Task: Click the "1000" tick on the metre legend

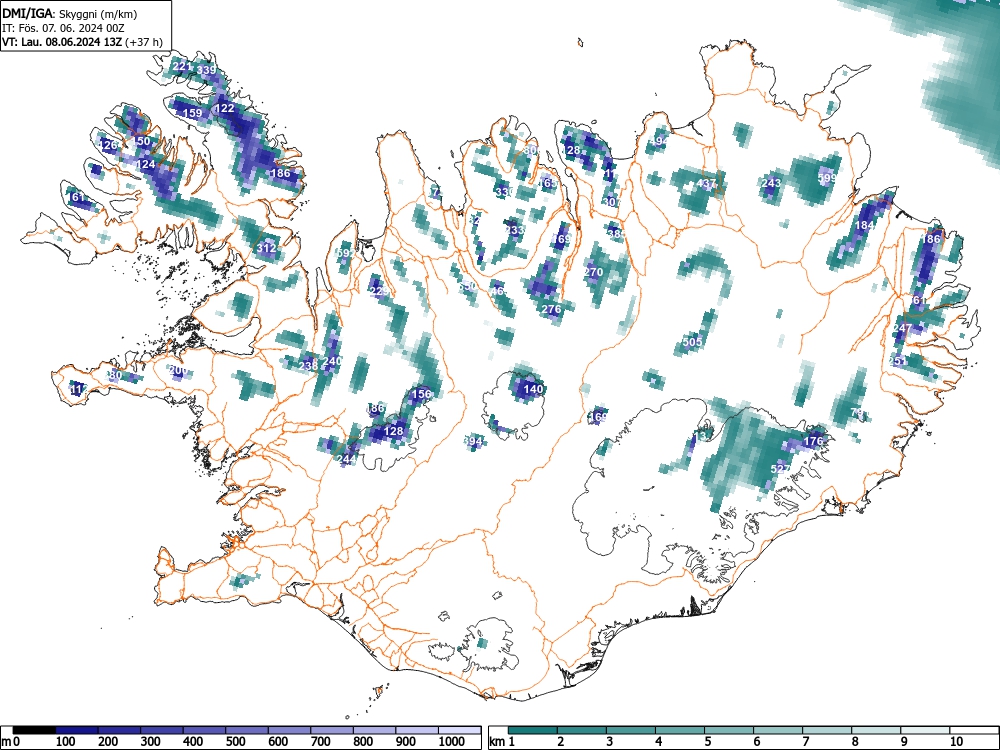Action: click(452, 742)
